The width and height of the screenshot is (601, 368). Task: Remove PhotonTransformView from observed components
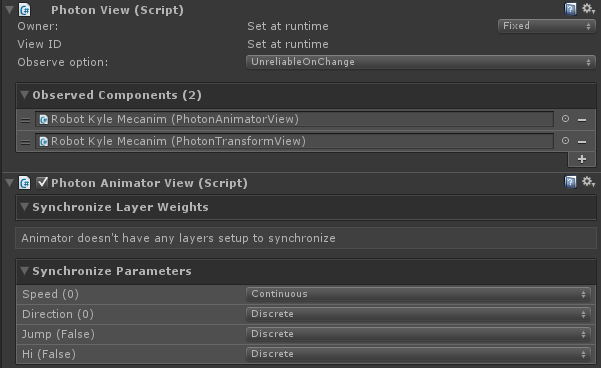[582, 142]
